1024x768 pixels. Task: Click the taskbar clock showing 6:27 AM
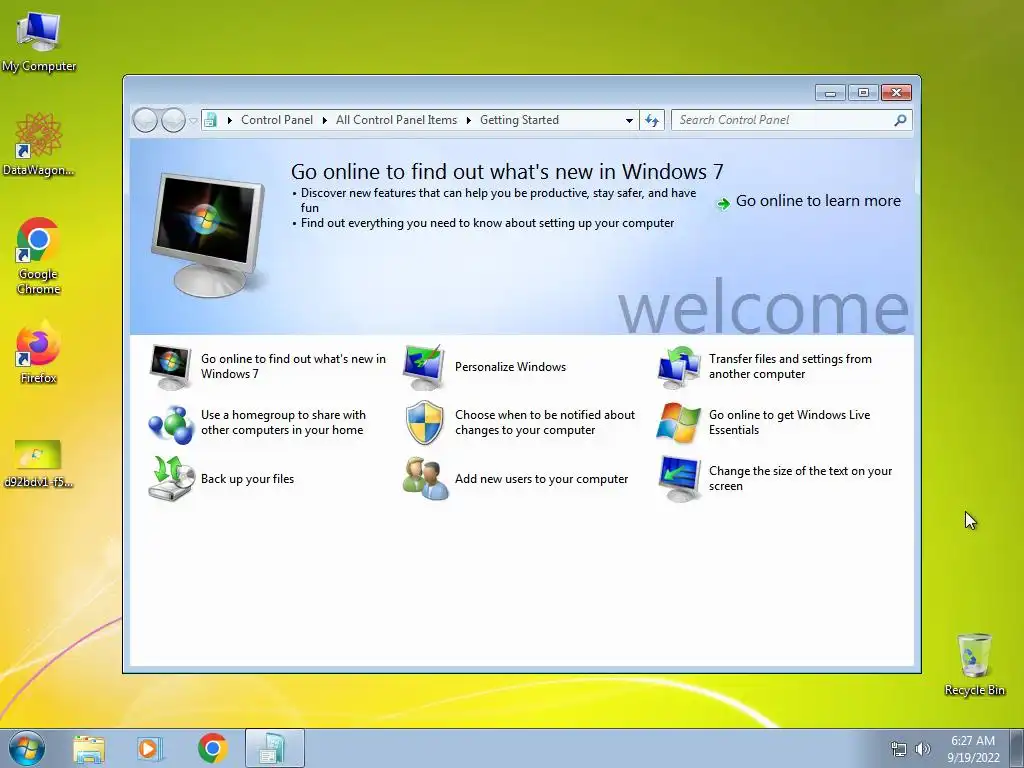click(x=972, y=741)
